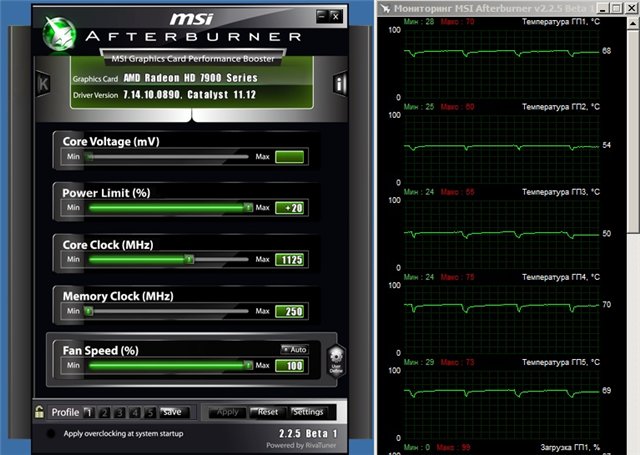Select profile slot 5

(150, 413)
